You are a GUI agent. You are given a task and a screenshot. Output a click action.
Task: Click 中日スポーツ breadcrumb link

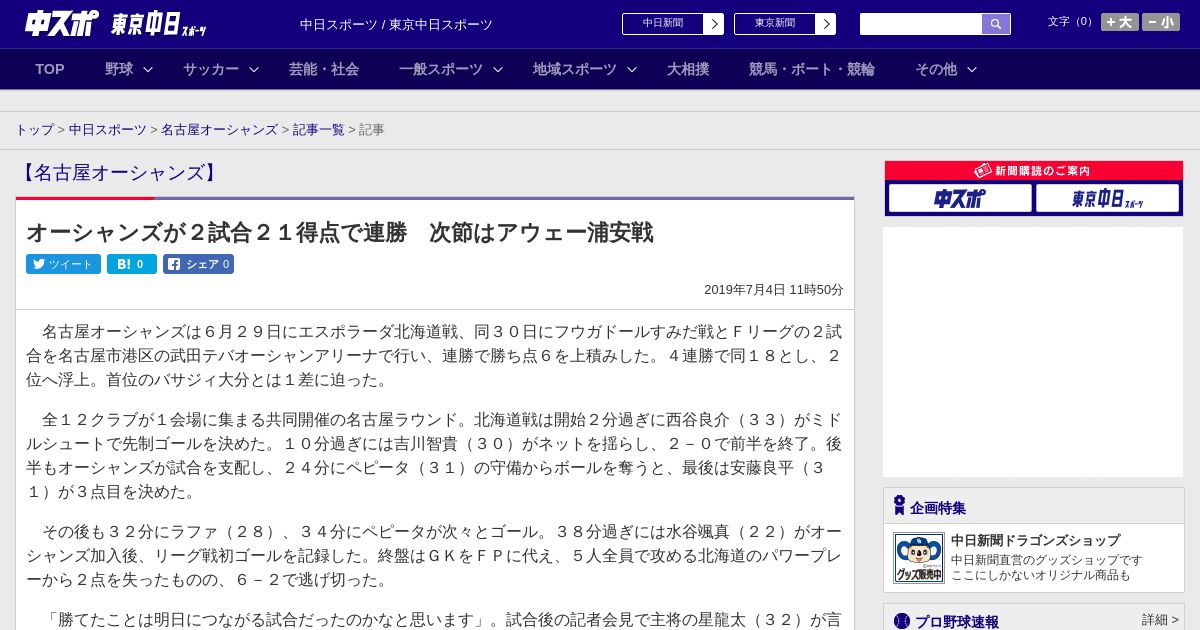pyautogui.click(x=108, y=130)
